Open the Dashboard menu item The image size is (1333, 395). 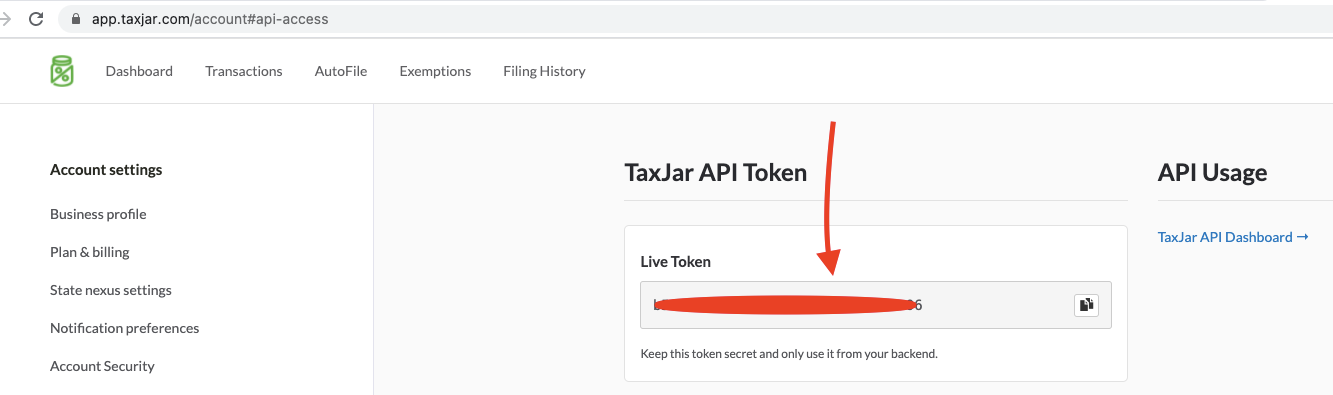click(x=139, y=71)
